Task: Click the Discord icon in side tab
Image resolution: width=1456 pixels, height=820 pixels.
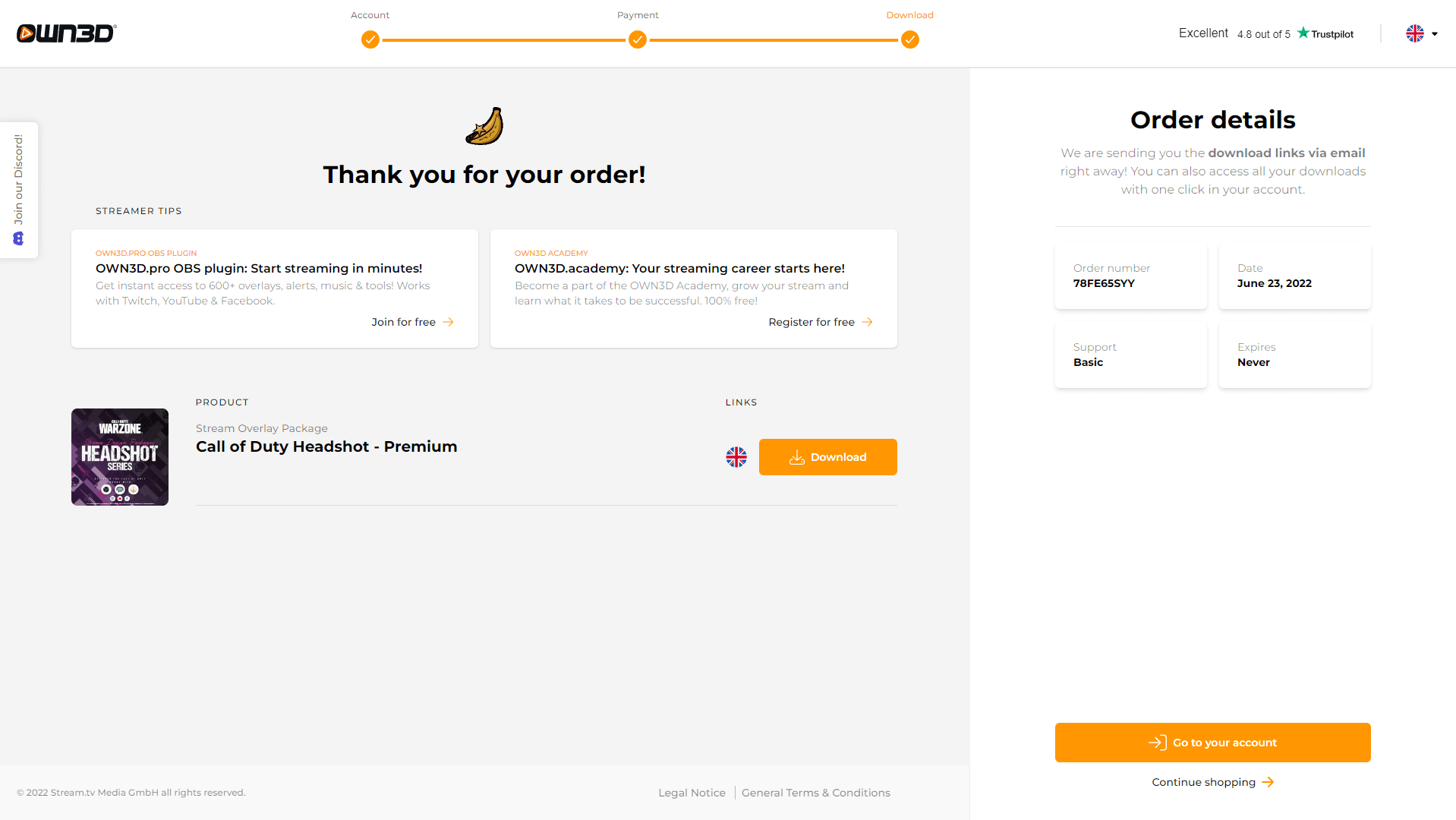Action: 19,238
